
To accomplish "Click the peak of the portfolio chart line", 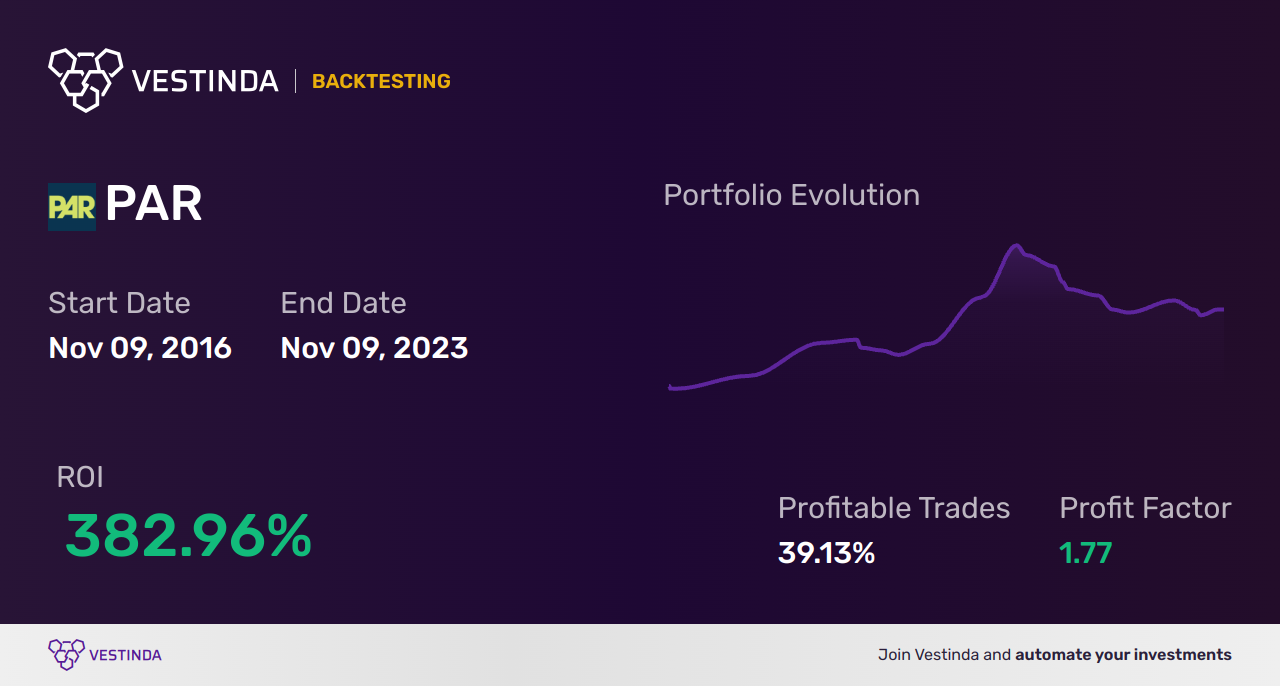I will point(1016,245).
